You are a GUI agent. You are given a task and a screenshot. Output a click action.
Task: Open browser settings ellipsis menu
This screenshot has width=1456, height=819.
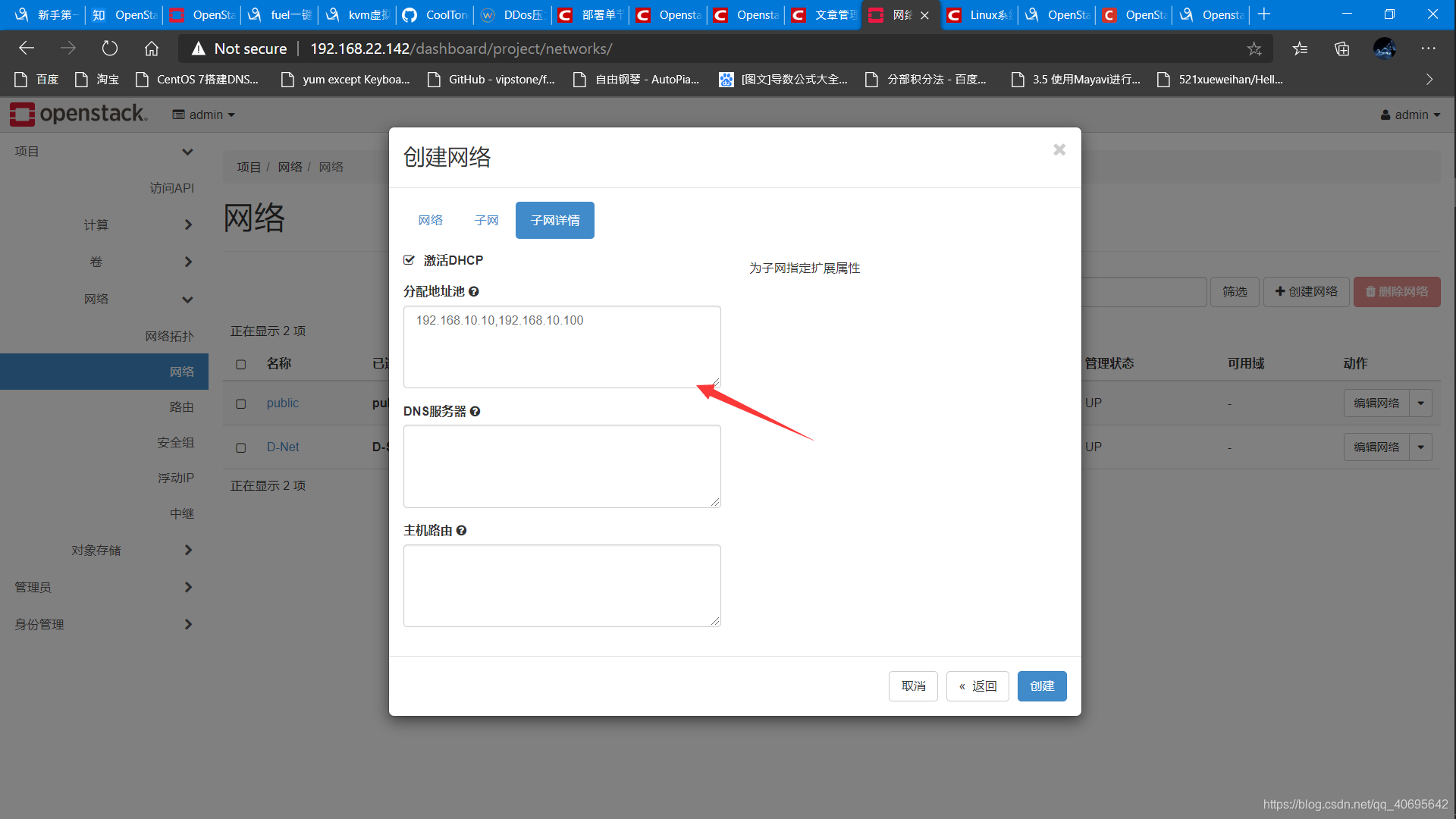point(1429,49)
